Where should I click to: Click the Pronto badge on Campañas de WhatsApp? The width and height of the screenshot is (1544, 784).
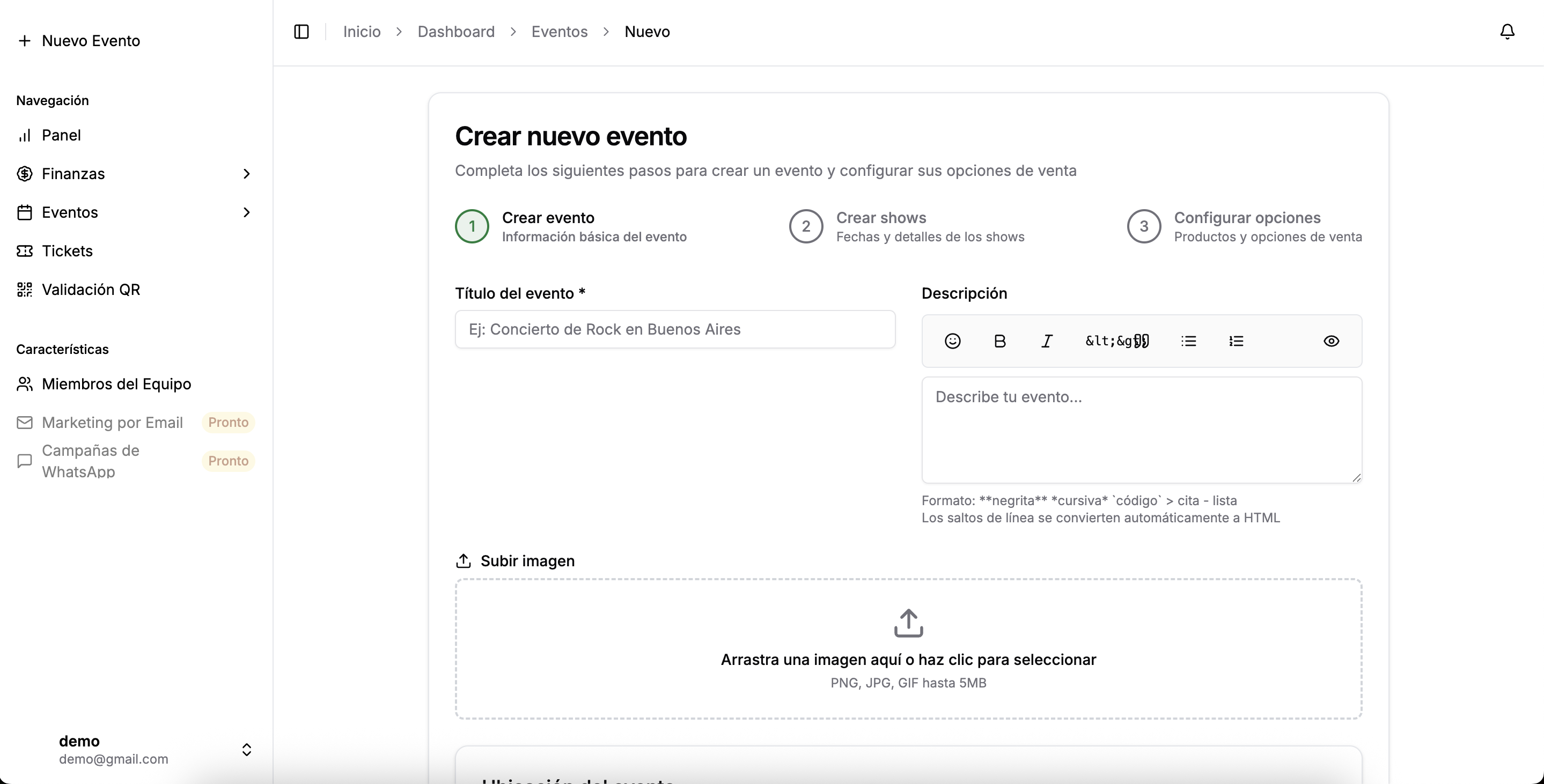point(229,461)
